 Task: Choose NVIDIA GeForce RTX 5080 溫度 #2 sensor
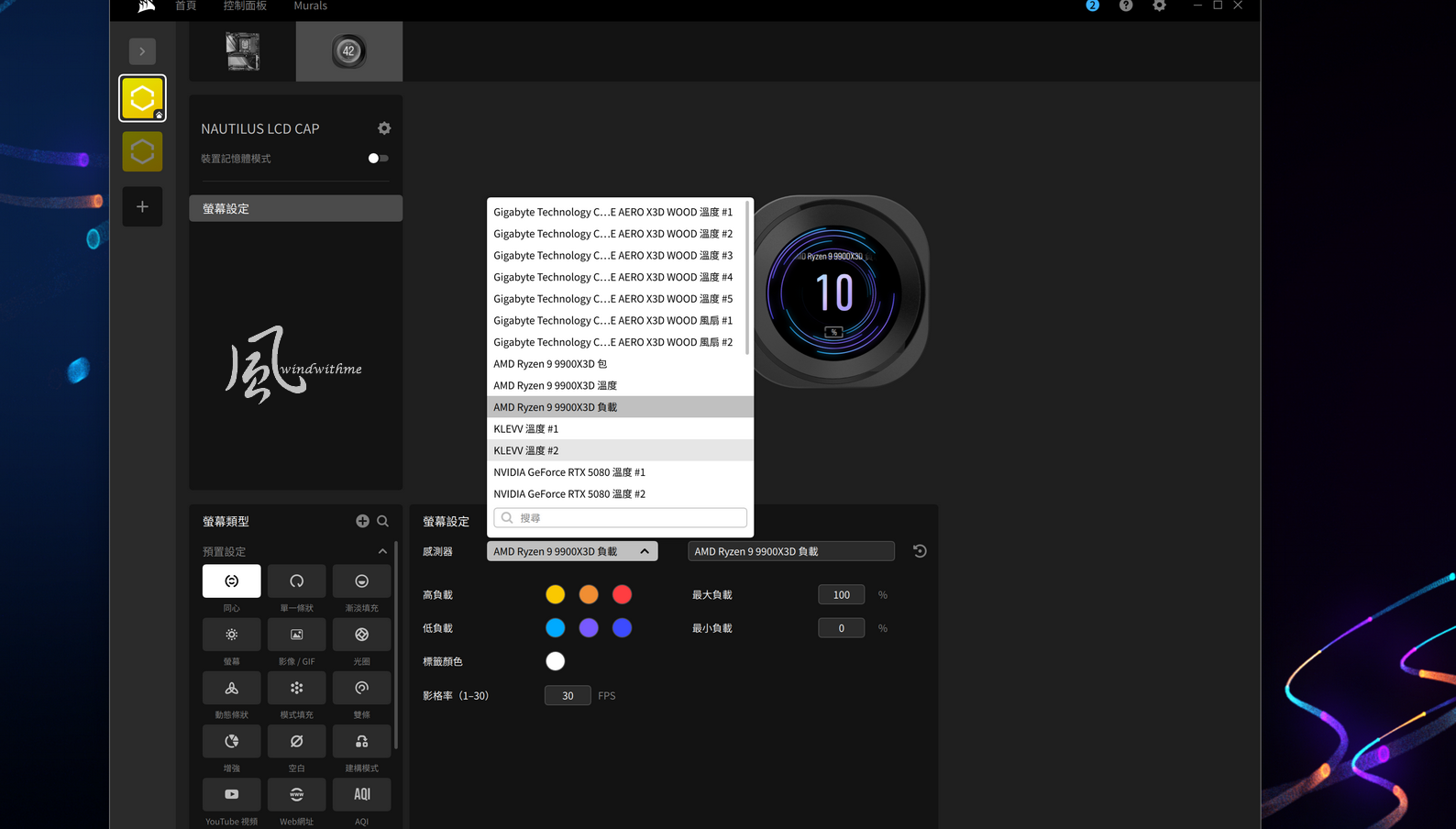[x=620, y=494]
